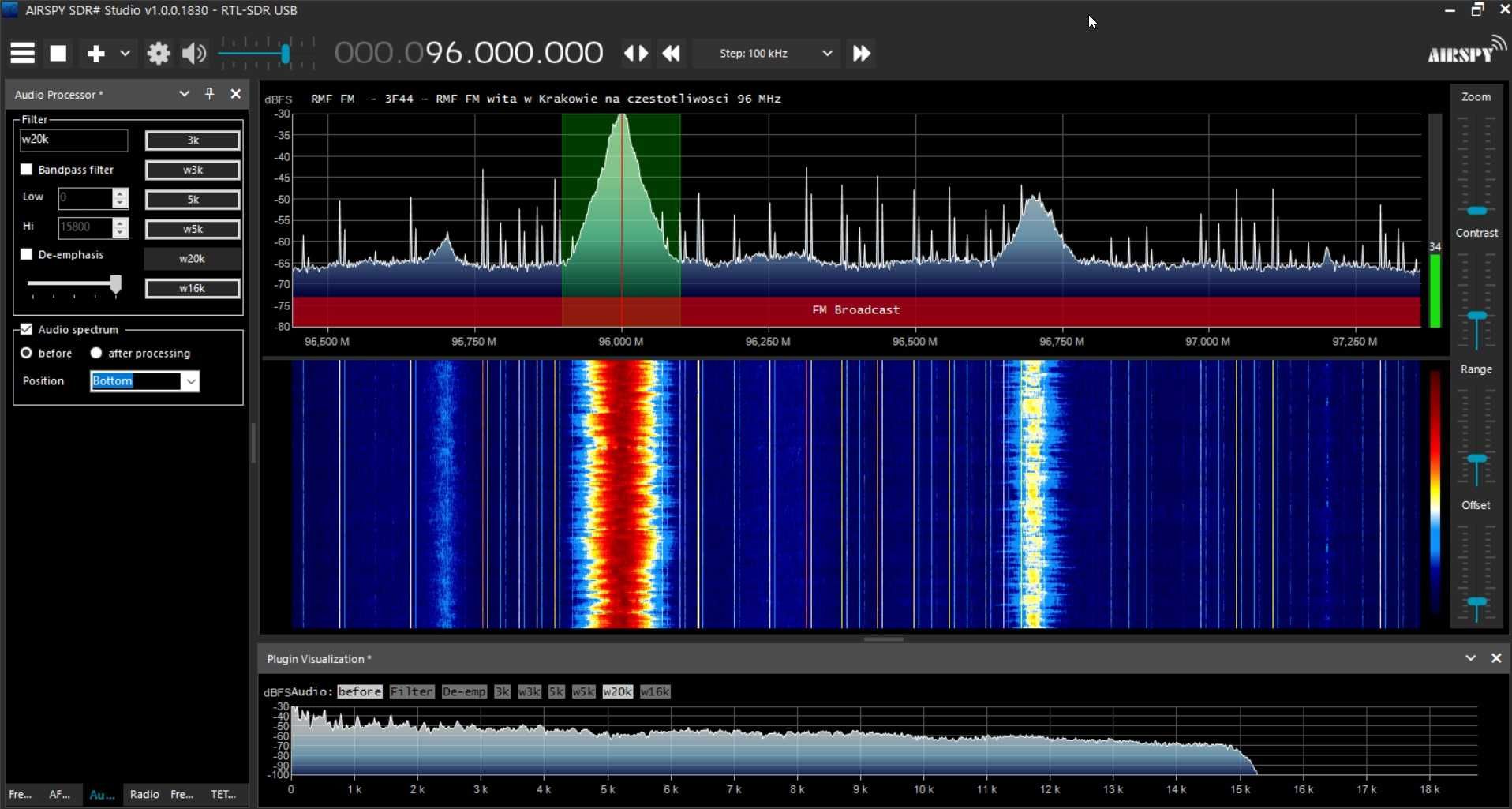The image size is (1512, 809).
Task: Select the w3k filter button
Action: [x=193, y=170]
